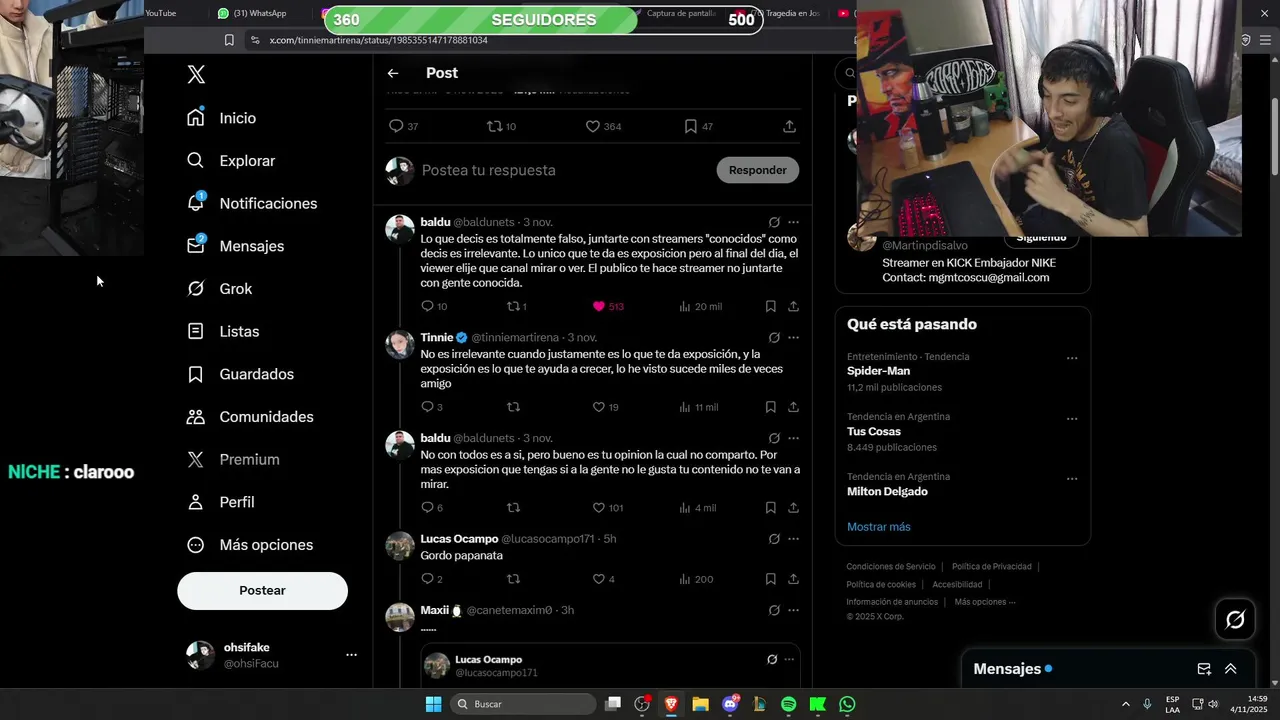Bookmark Lucas Ocampo's comment
This screenshot has width=1280, height=720.
point(771,579)
